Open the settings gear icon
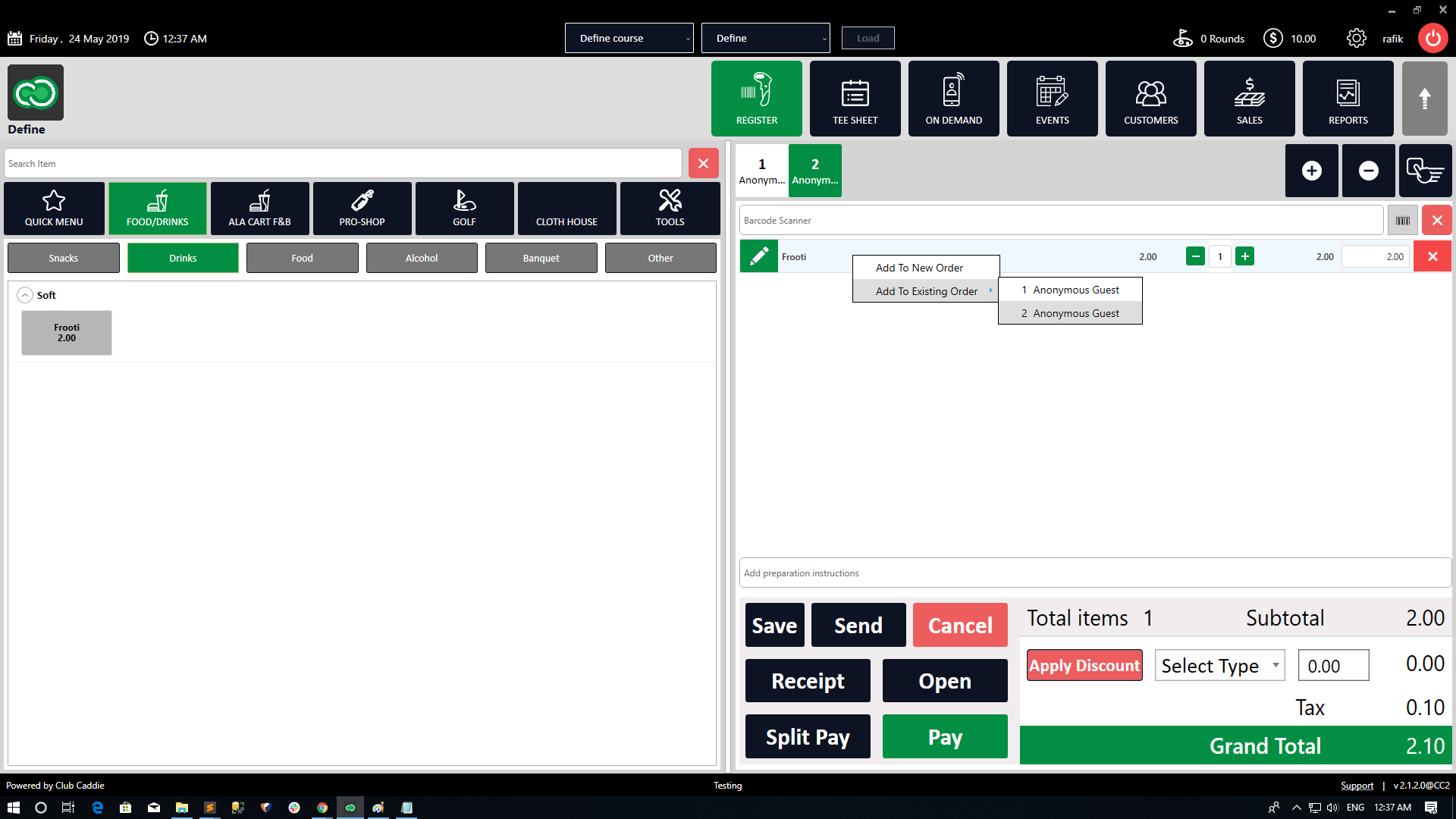 click(1356, 39)
